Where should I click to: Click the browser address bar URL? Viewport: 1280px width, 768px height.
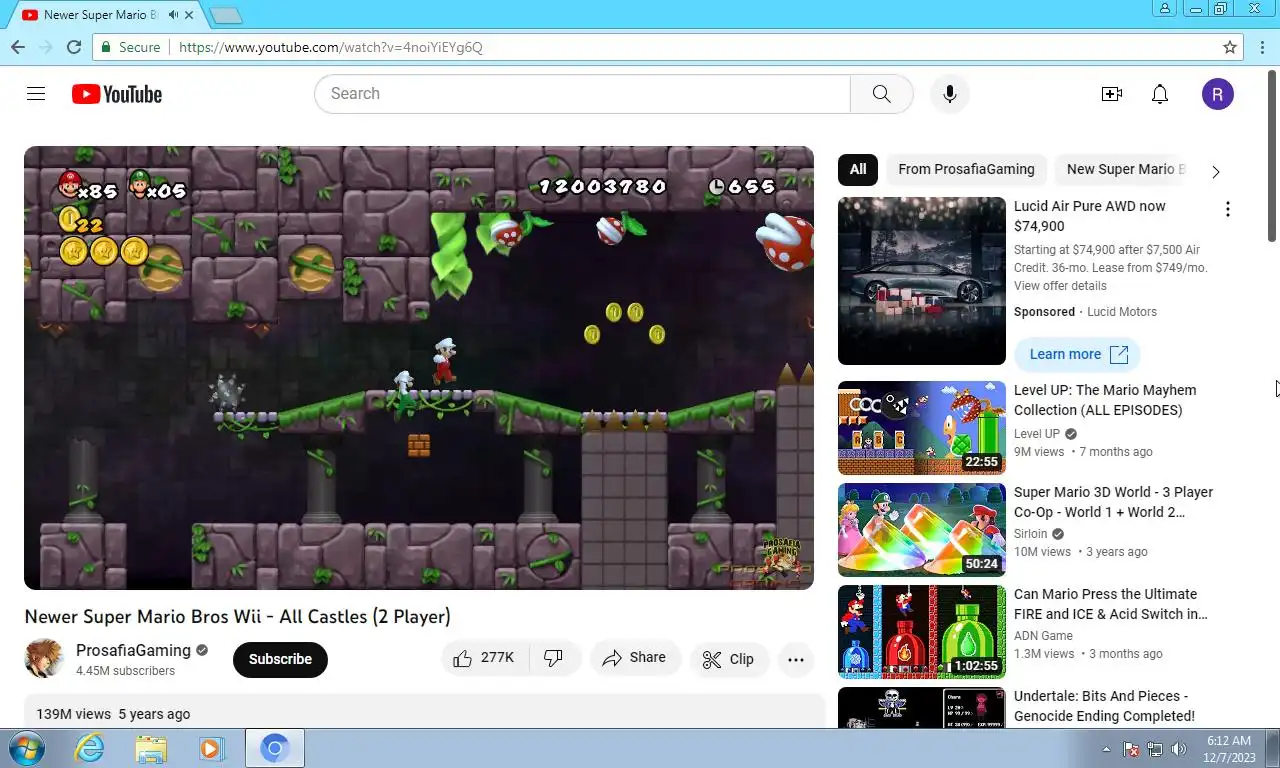[331, 47]
